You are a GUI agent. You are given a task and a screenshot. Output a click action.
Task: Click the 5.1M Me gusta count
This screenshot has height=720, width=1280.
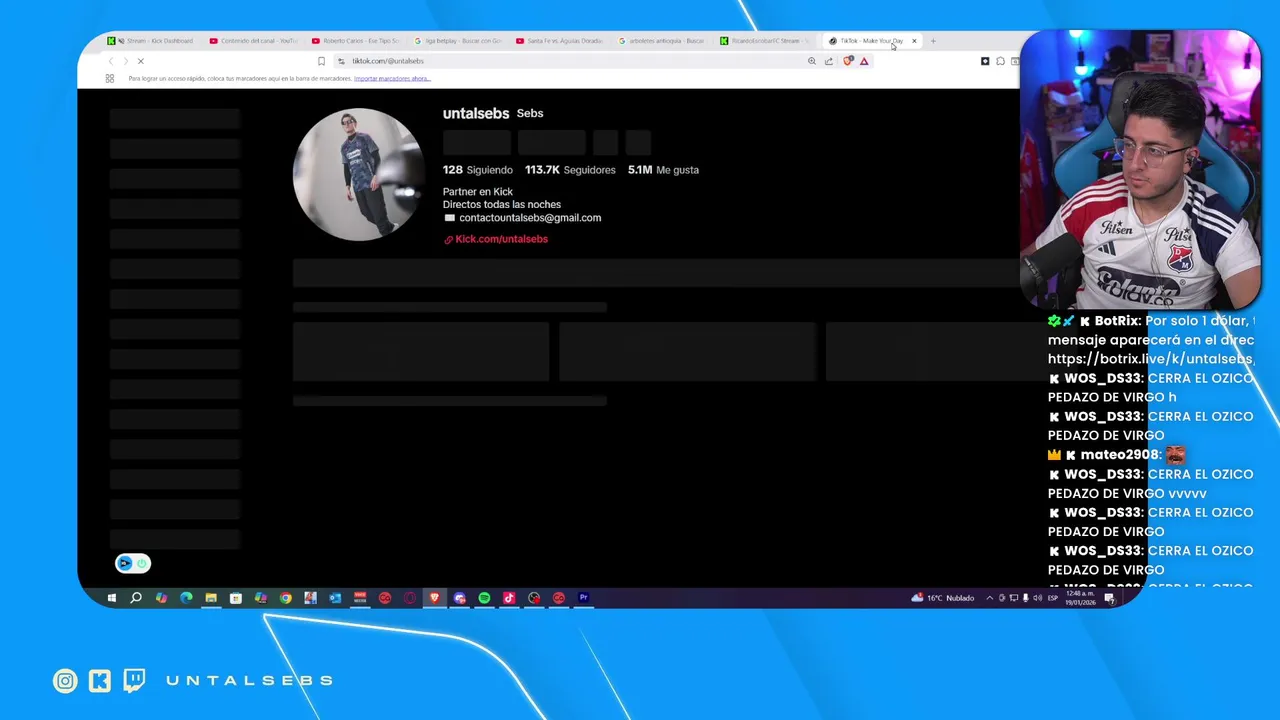click(663, 170)
